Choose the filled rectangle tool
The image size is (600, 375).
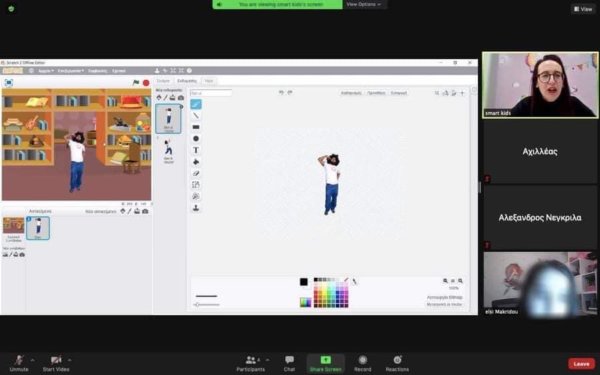[196, 127]
